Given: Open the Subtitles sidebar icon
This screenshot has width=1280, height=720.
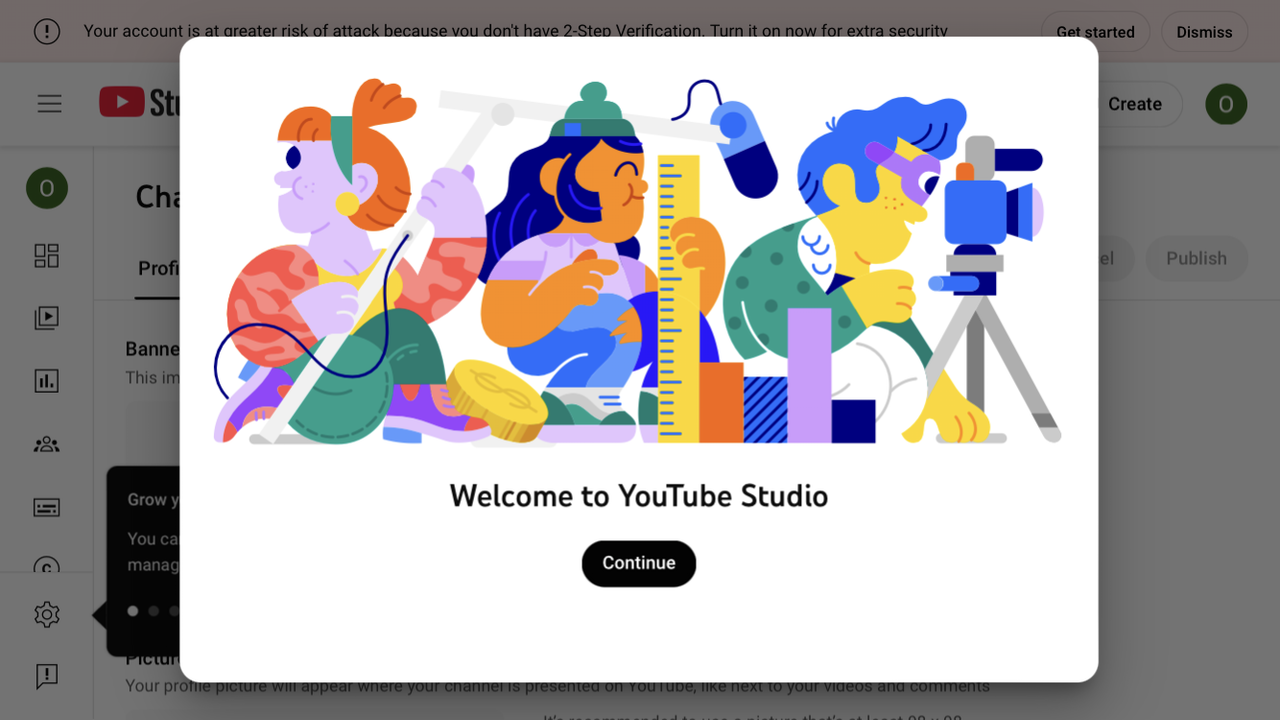Looking at the screenshot, I should 47,508.
